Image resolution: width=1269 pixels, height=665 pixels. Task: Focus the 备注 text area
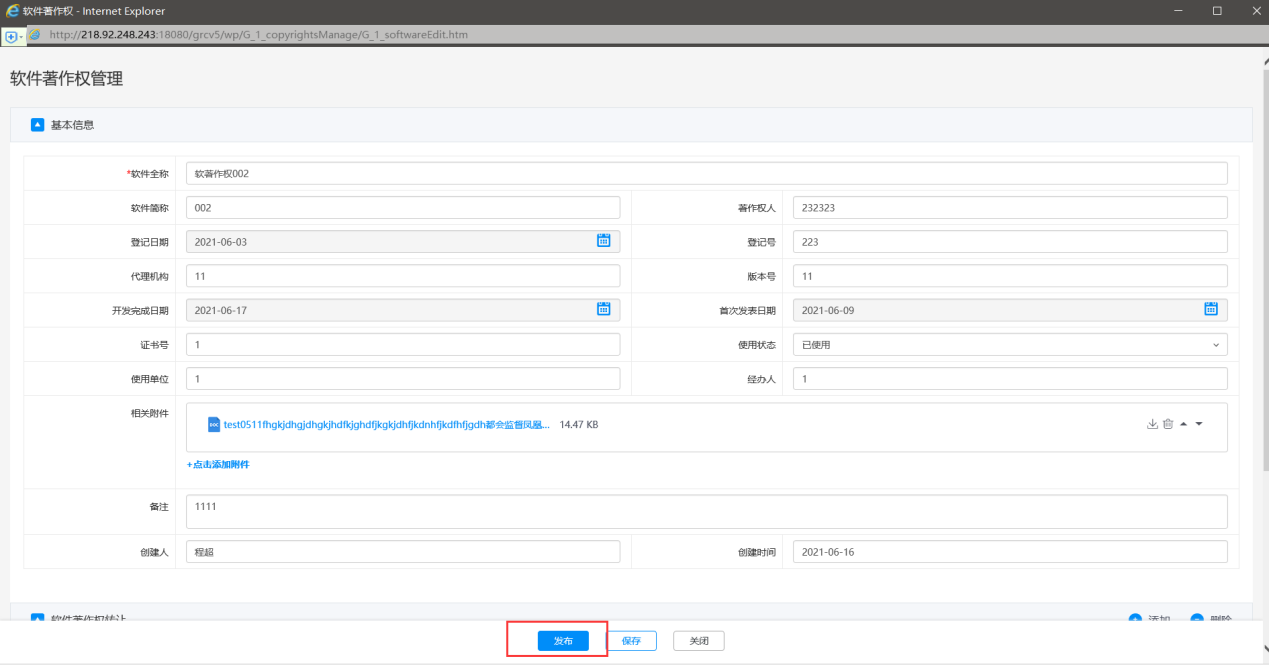click(706, 511)
